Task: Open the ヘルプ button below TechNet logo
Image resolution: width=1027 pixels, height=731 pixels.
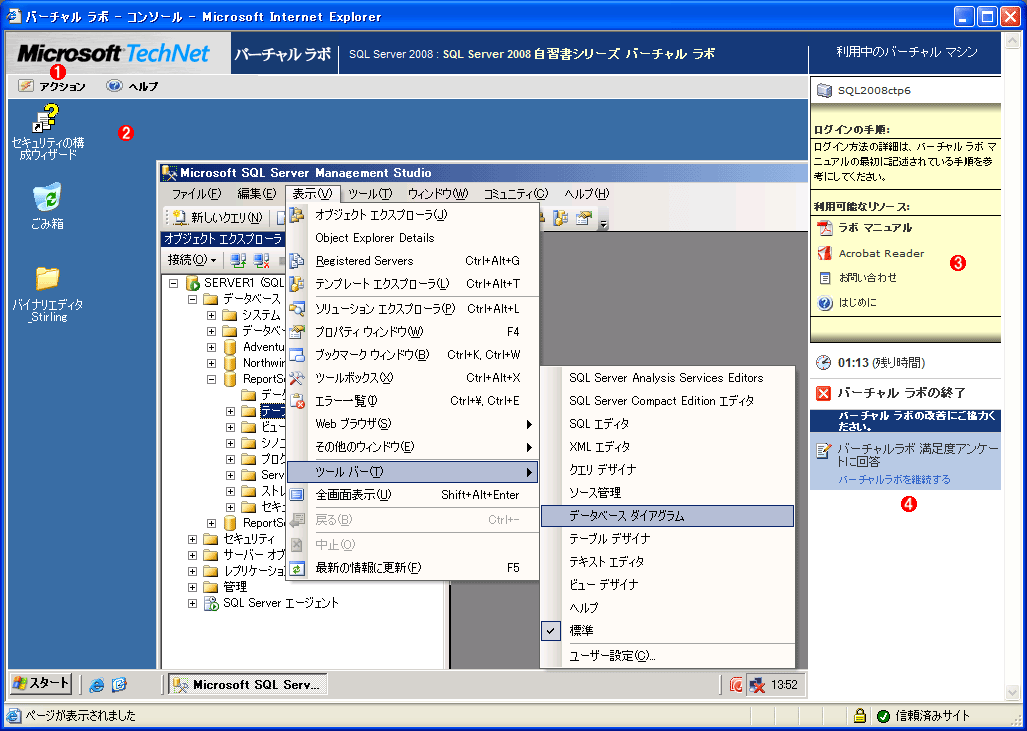Action: click(x=133, y=86)
